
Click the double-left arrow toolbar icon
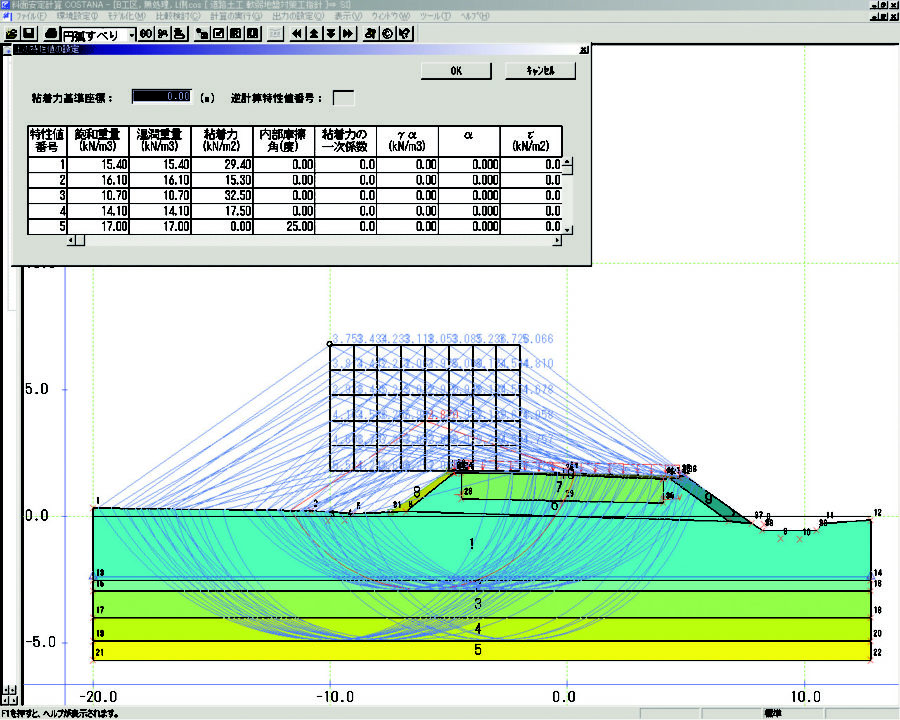[297, 34]
